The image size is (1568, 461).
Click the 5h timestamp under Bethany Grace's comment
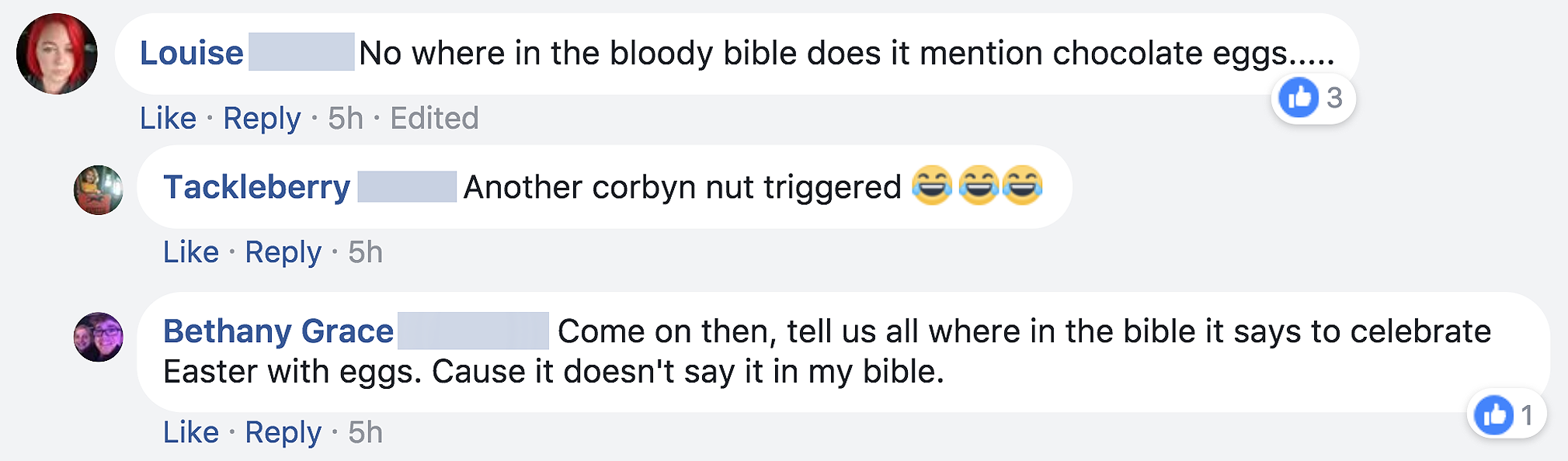365,432
